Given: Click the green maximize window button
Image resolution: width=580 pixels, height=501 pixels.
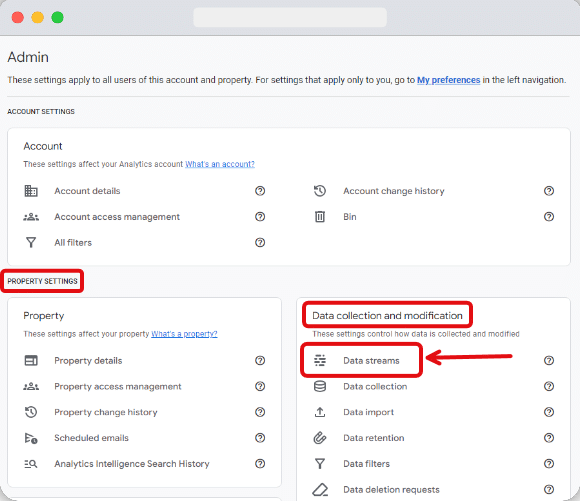Looking at the screenshot, I should click(57, 17).
